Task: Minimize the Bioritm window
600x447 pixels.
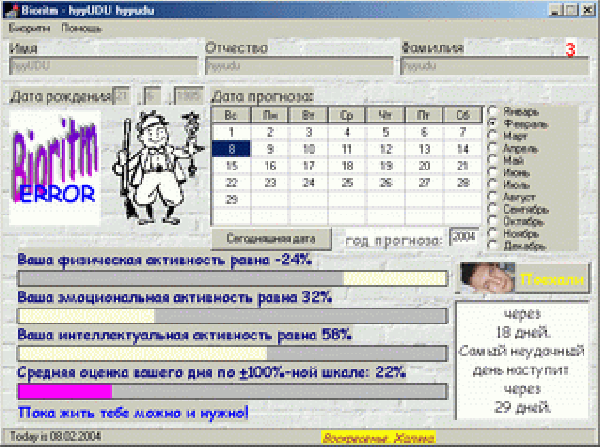Action: click(556, 10)
